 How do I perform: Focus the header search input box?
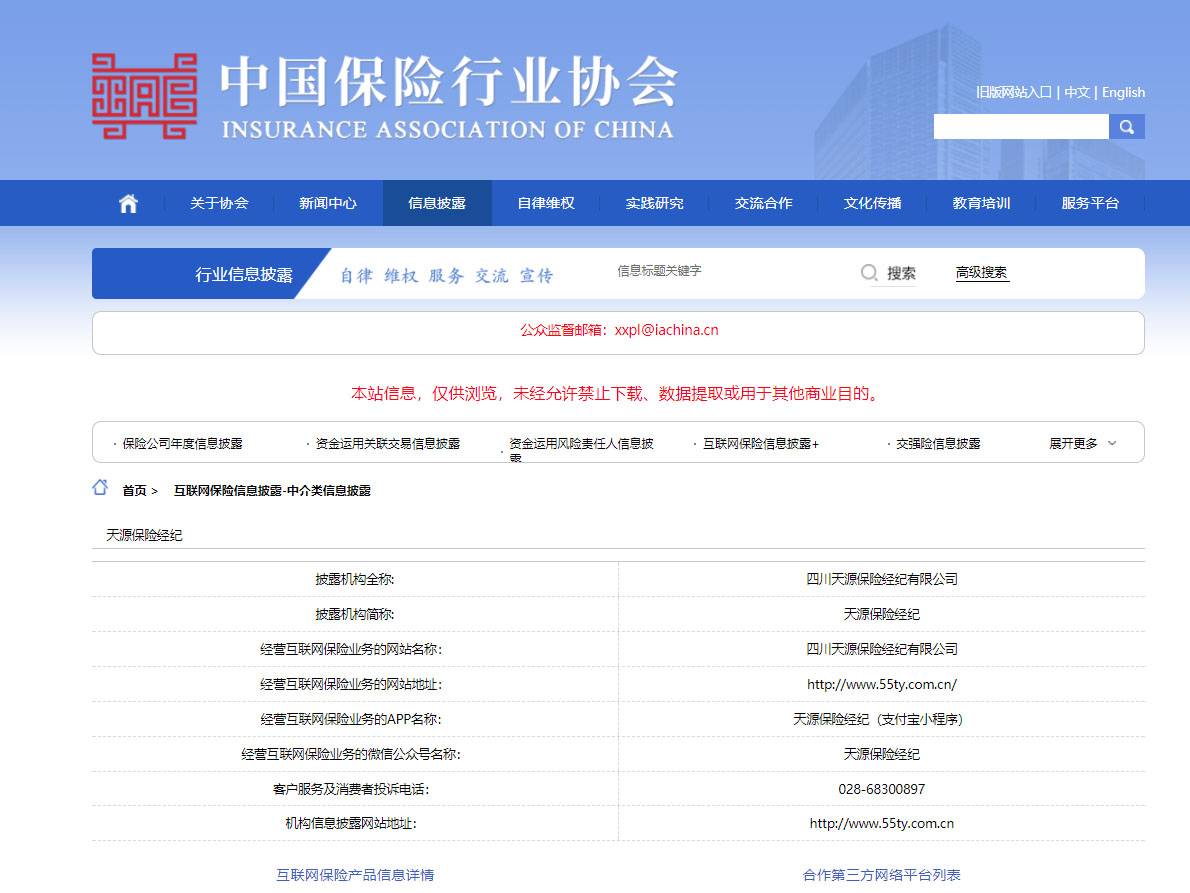tap(1021, 127)
